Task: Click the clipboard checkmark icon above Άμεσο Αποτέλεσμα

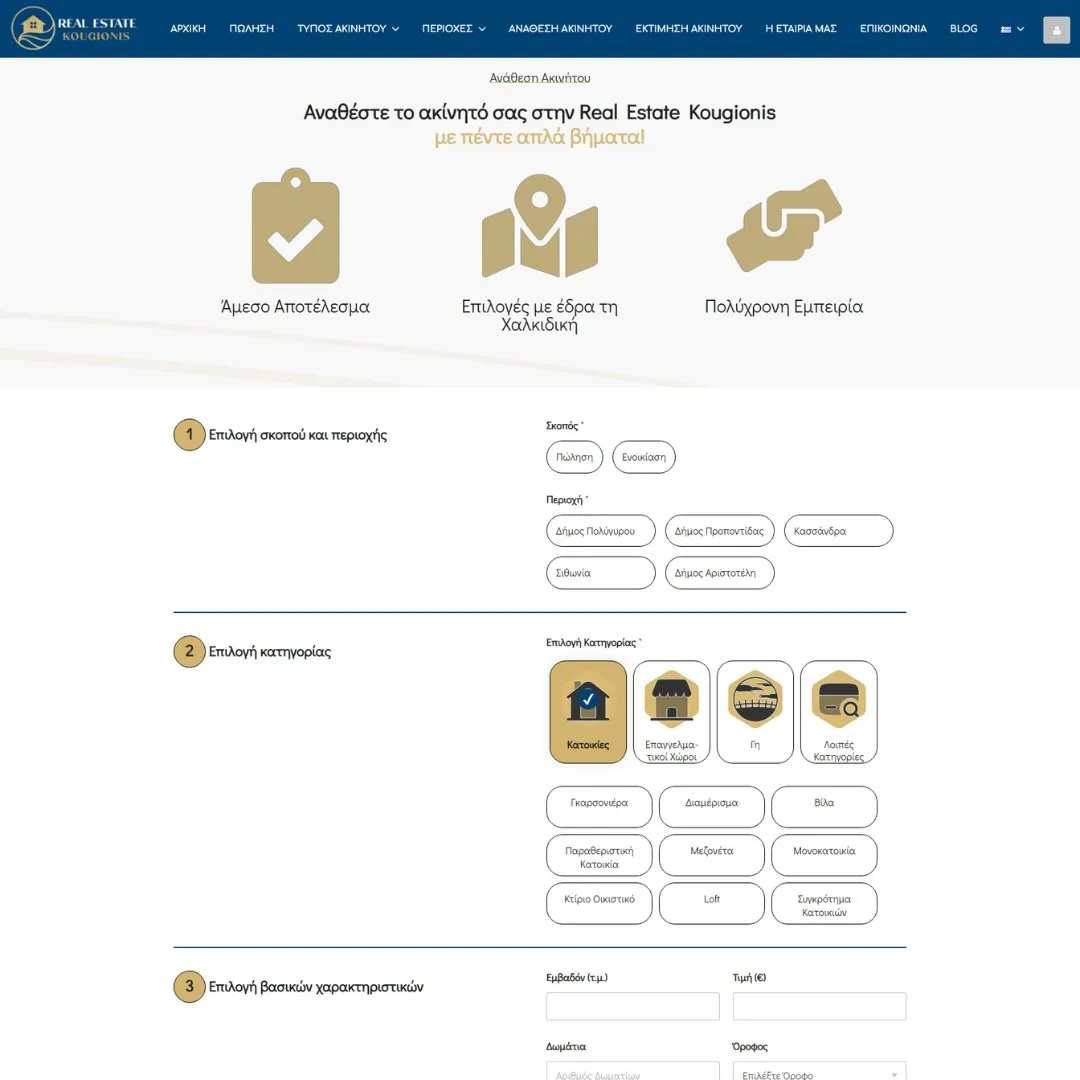Action: pos(295,226)
